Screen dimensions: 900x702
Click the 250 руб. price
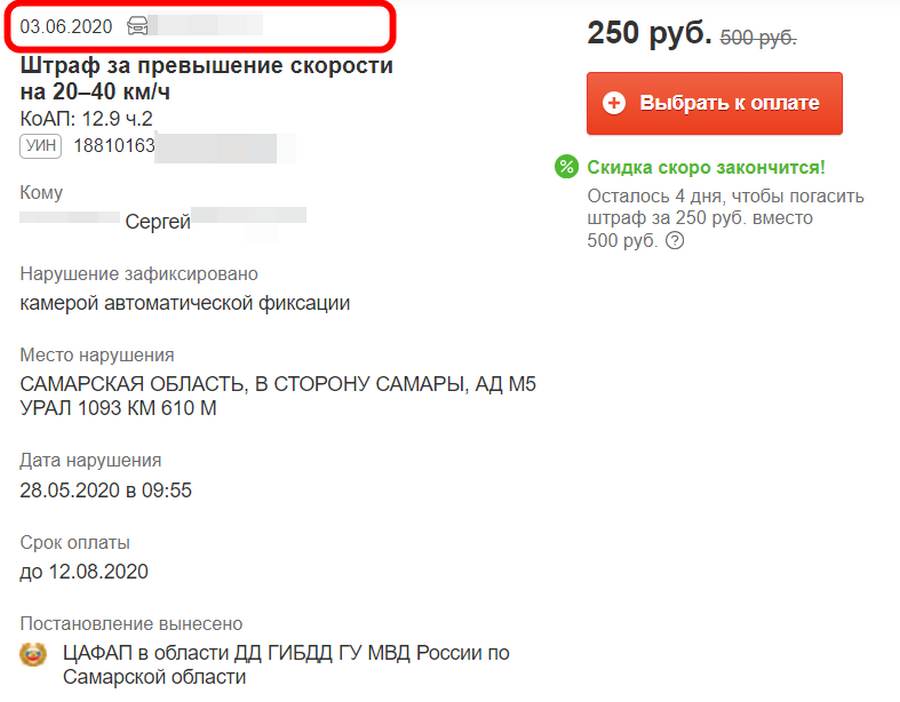pyautogui.click(x=649, y=33)
